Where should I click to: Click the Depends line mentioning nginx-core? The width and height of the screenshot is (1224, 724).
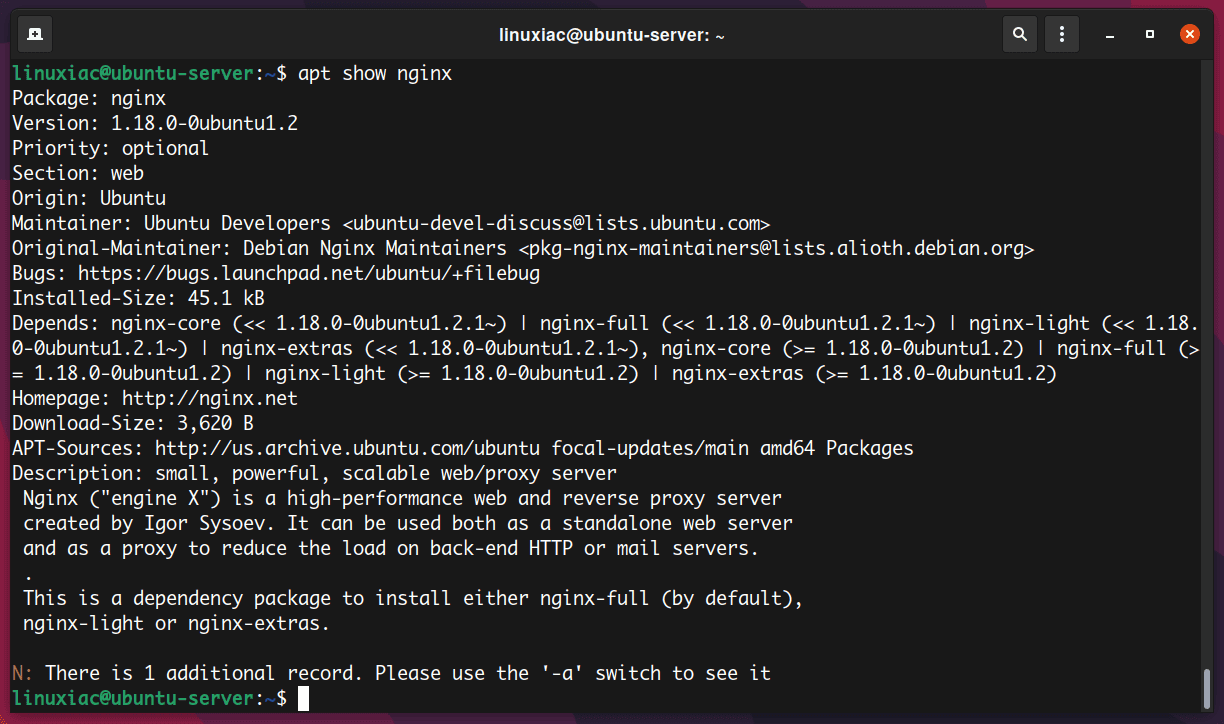coord(200,322)
